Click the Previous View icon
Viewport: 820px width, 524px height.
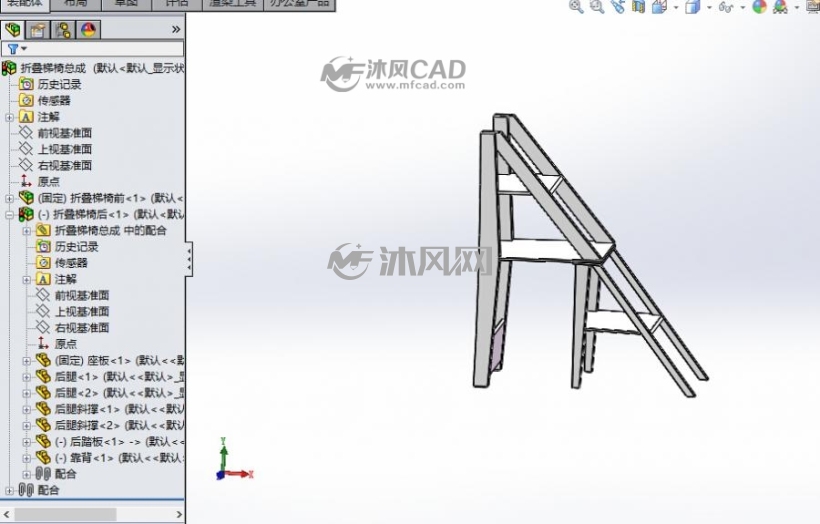tap(618, 7)
